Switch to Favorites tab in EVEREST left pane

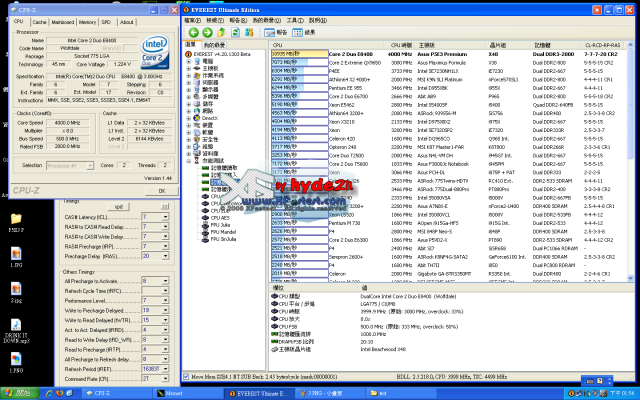point(215,45)
